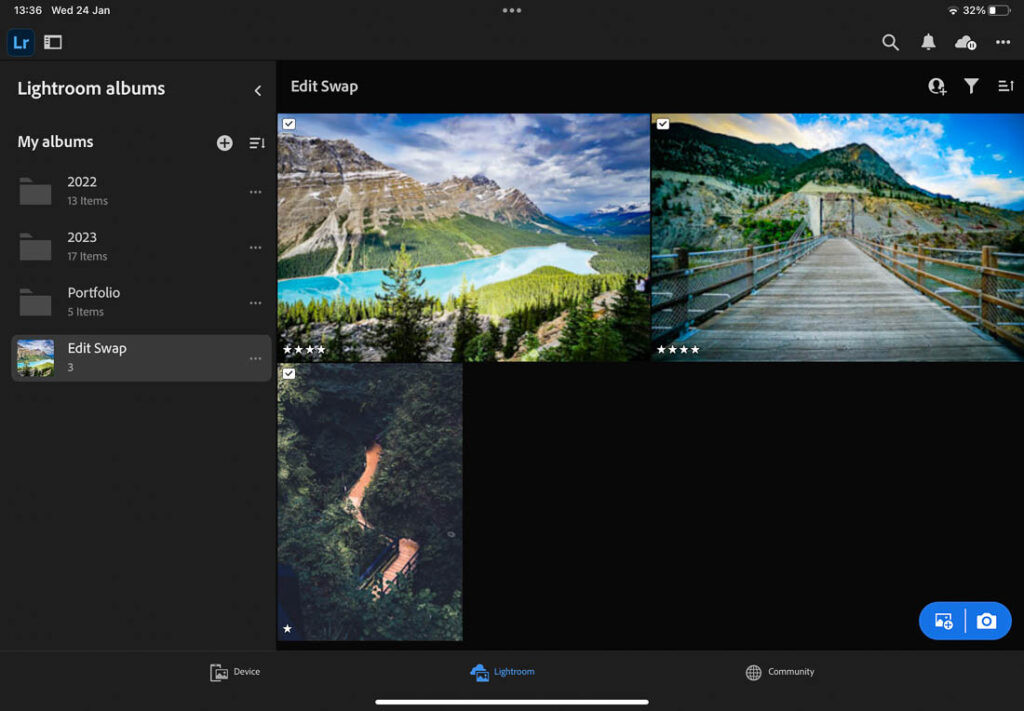The height and width of the screenshot is (711, 1024).
Task: Check cloud sync status icon
Action: pyautogui.click(x=965, y=43)
